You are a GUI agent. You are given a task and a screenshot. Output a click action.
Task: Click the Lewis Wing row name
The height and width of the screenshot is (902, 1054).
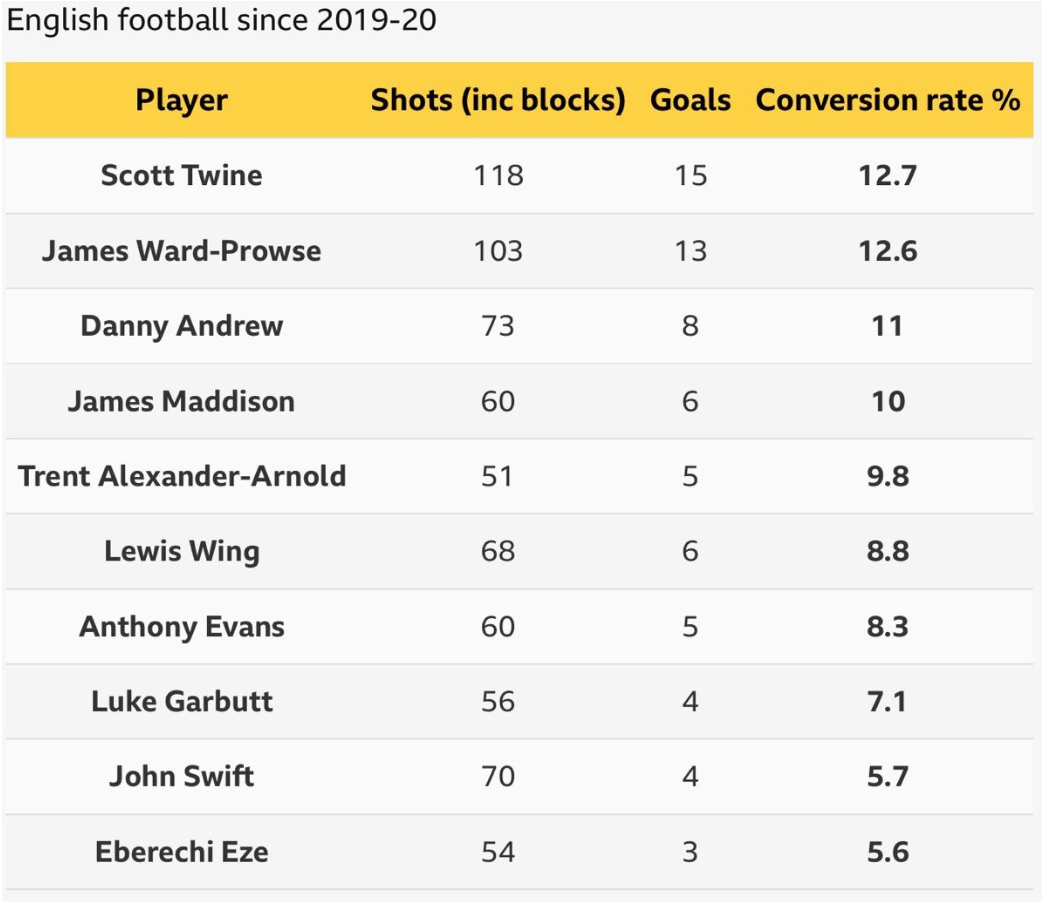[181, 552]
